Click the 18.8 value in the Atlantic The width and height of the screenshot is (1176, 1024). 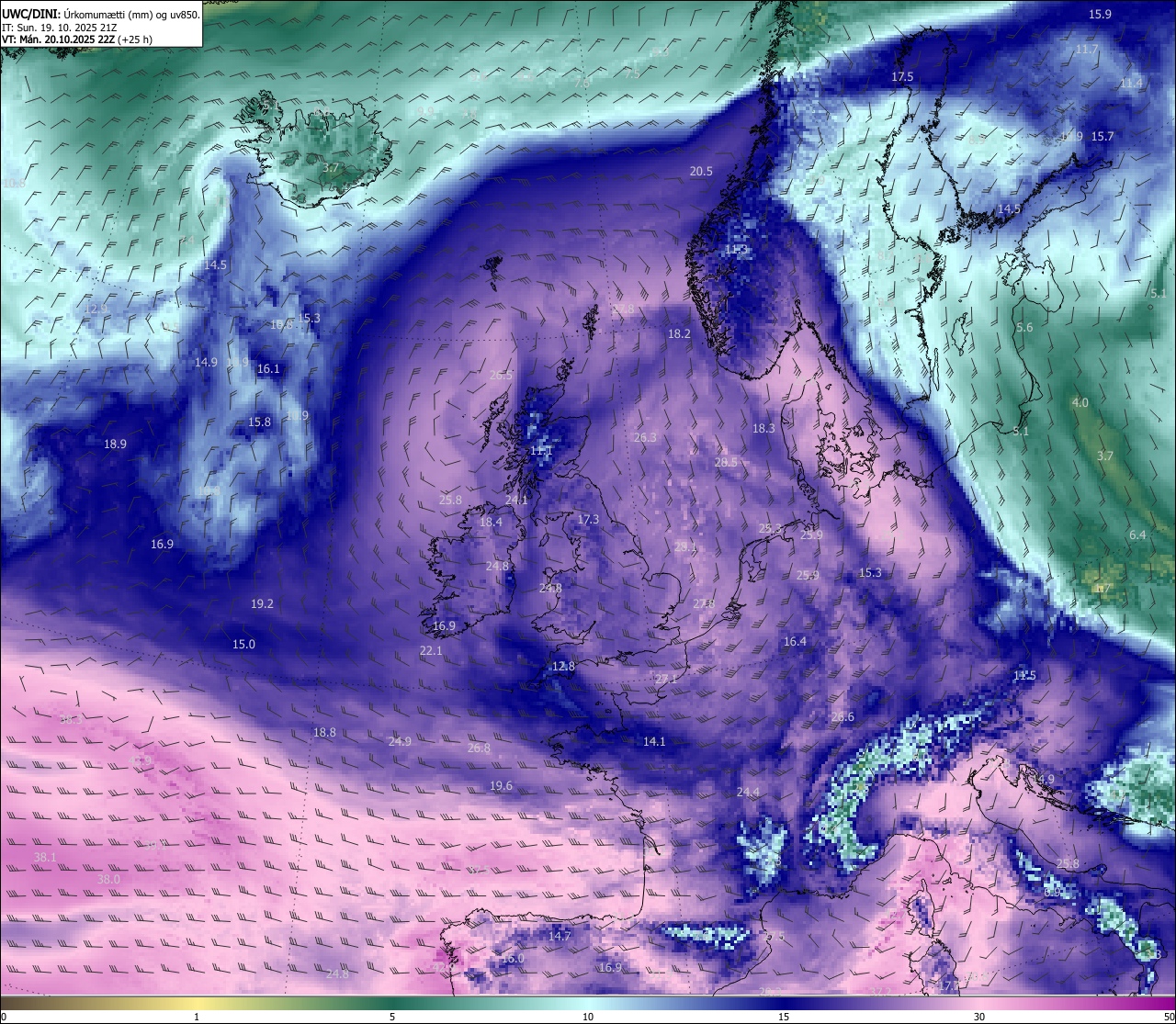(x=324, y=733)
